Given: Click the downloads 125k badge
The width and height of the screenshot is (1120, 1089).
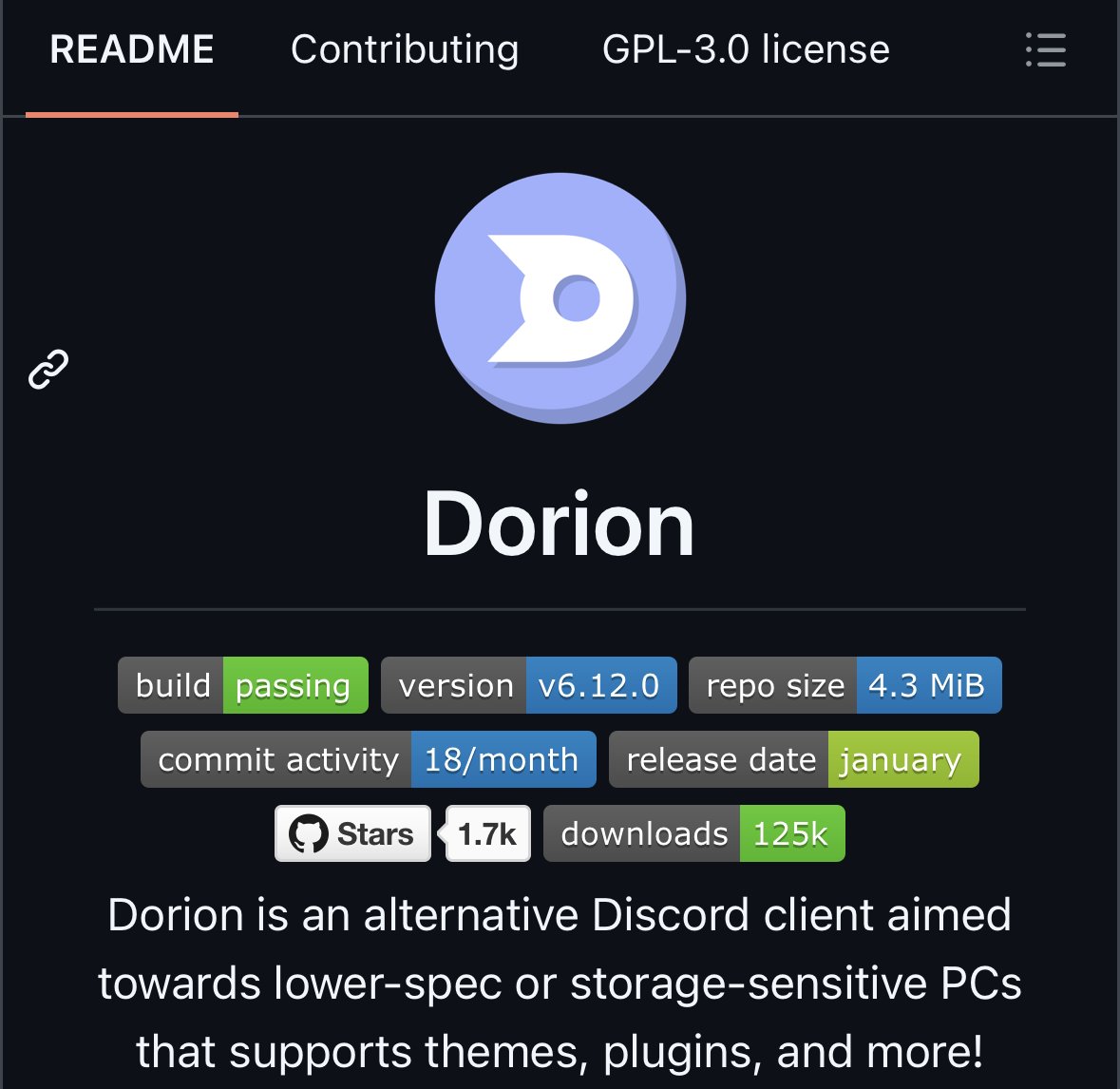Looking at the screenshot, I should pyautogui.click(x=694, y=833).
